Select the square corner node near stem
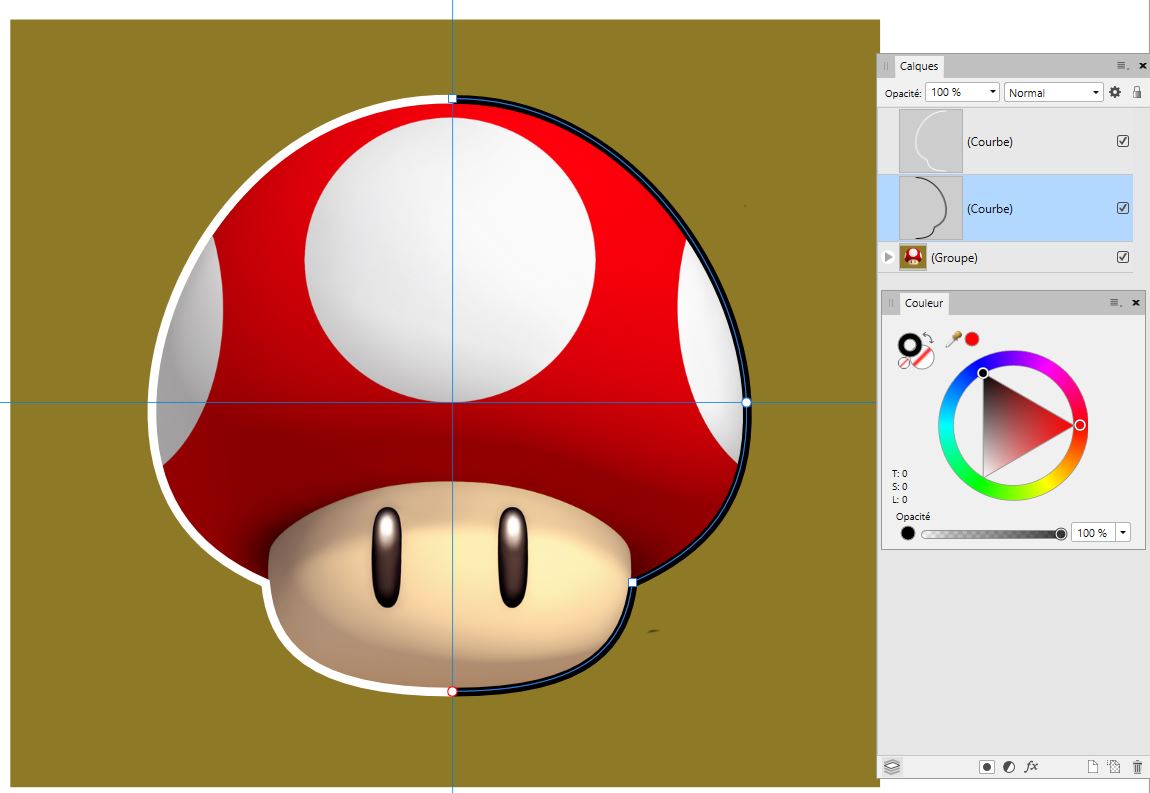 (633, 582)
